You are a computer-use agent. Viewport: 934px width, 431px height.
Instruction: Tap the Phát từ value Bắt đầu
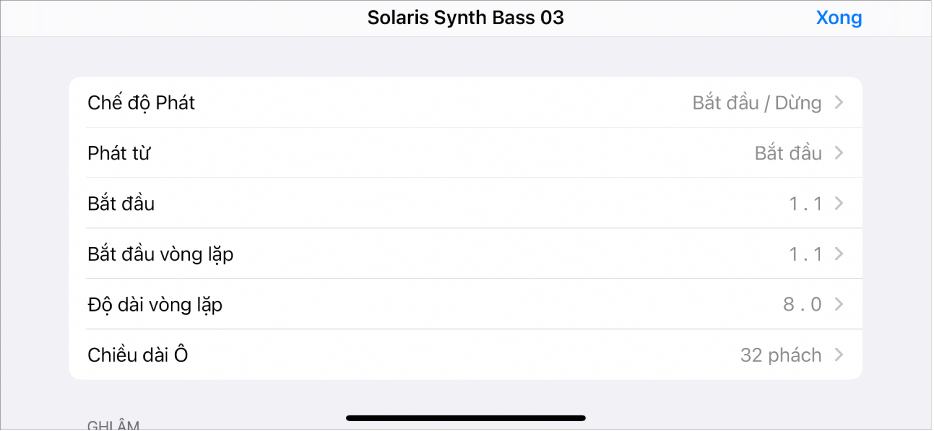787,153
